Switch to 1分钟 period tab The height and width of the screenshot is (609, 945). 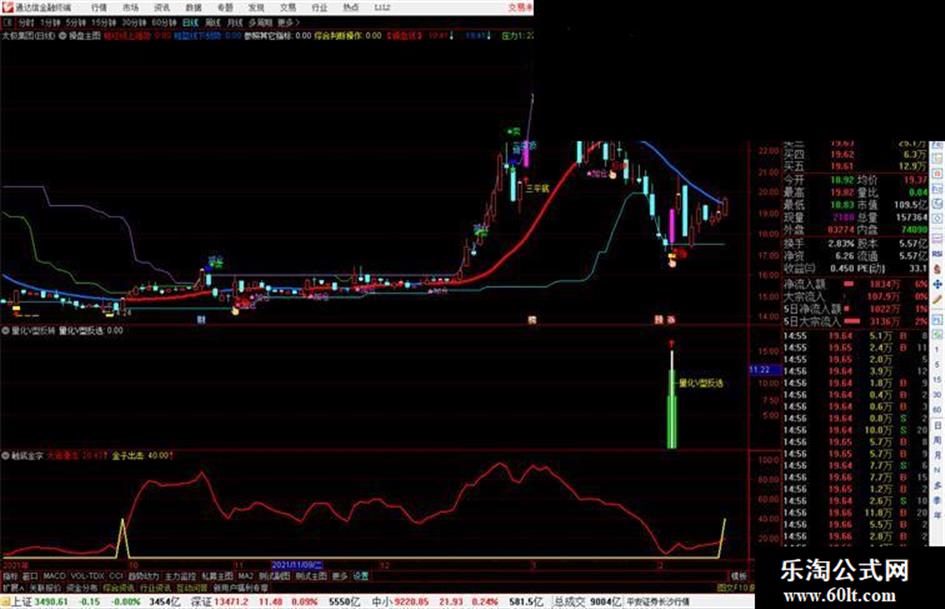[x=50, y=22]
